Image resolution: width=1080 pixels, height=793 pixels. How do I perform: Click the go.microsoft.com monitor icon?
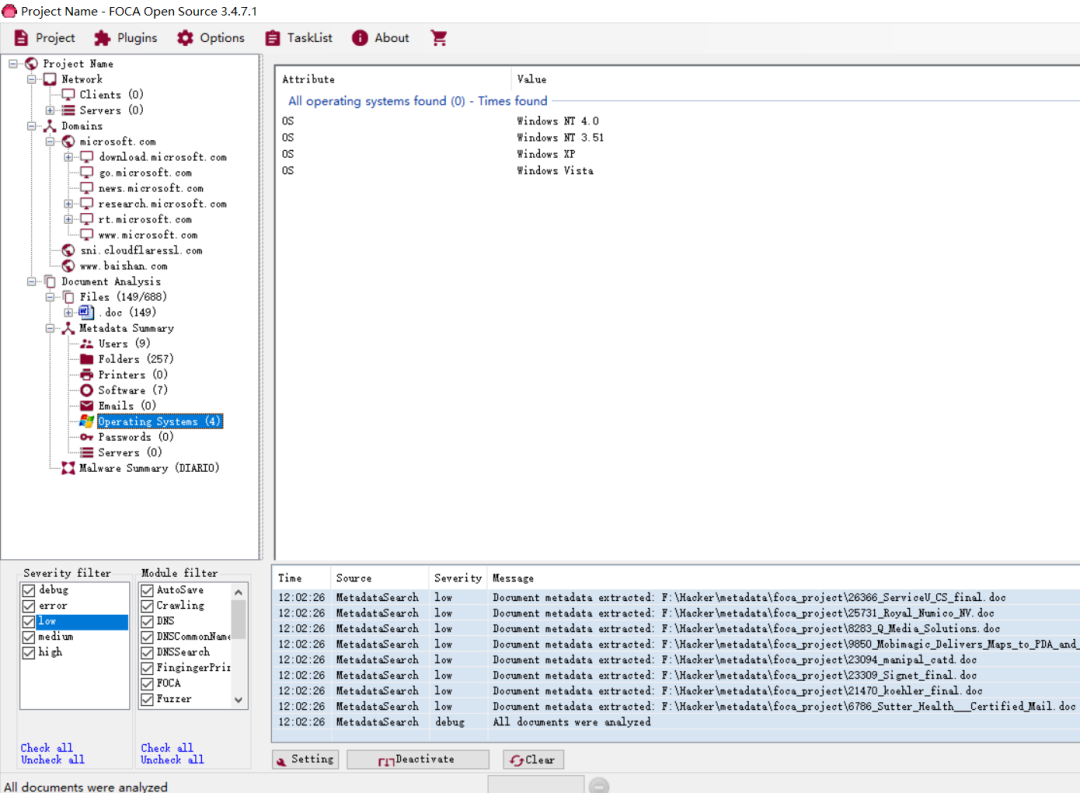pos(87,172)
